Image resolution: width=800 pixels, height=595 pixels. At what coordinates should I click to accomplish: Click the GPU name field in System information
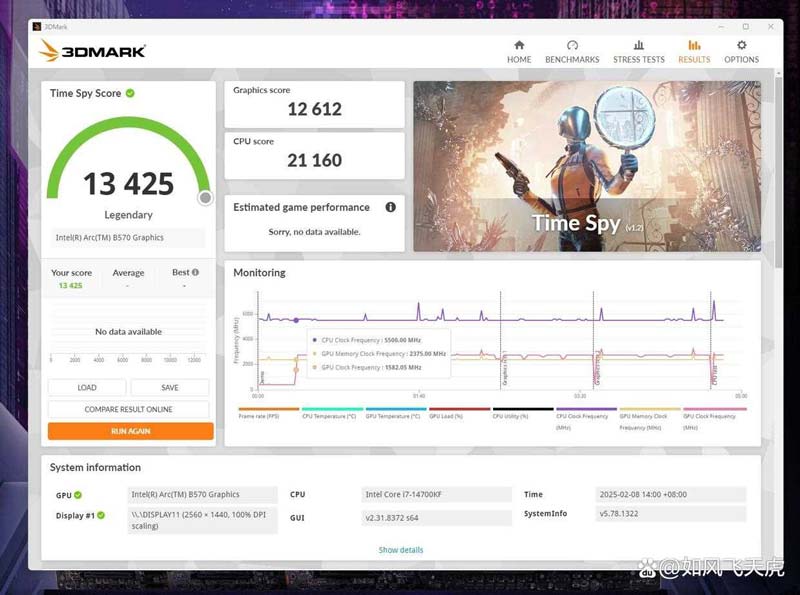203,494
